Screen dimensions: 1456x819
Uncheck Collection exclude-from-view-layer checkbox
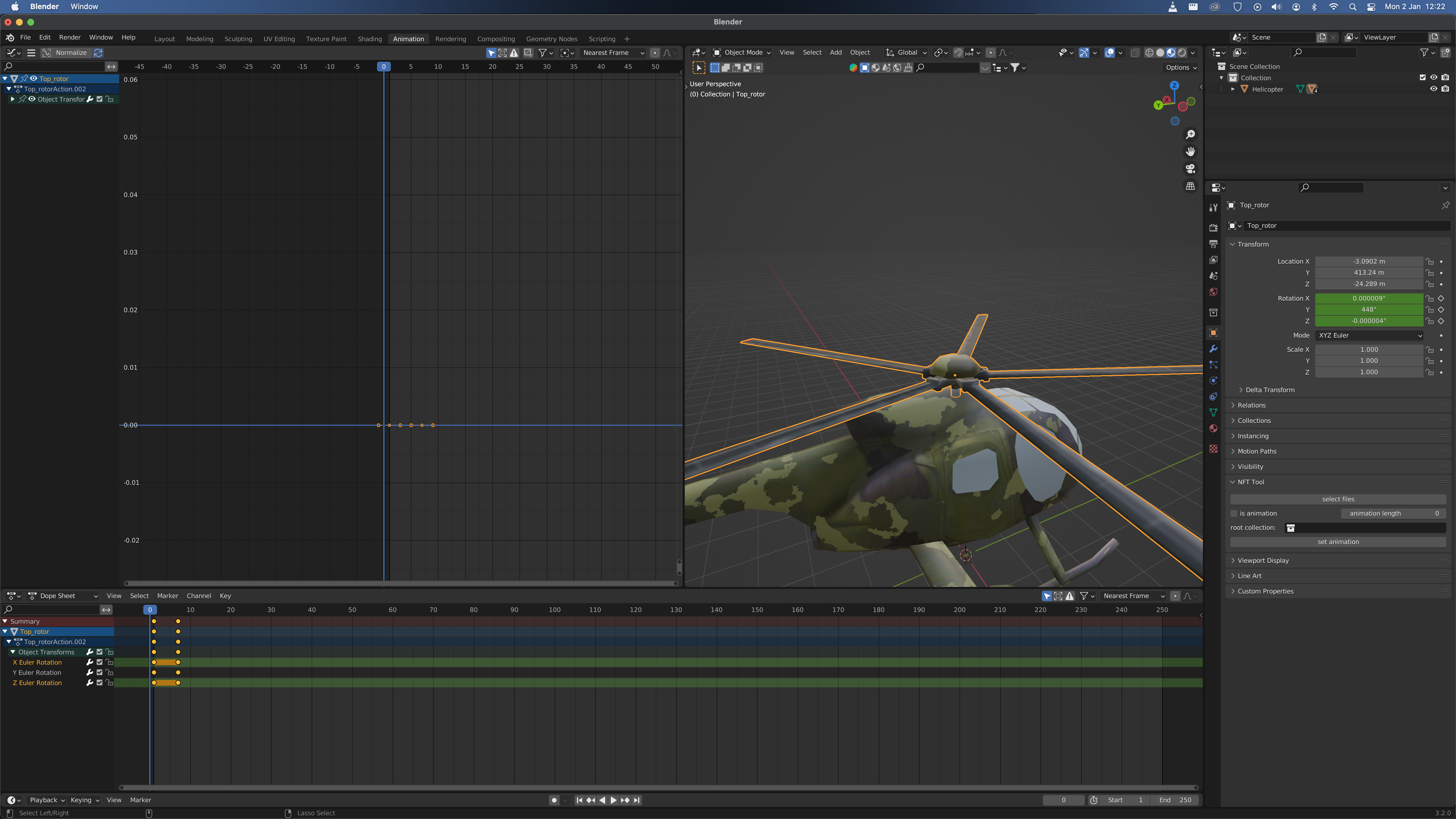tap(1423, 77)
